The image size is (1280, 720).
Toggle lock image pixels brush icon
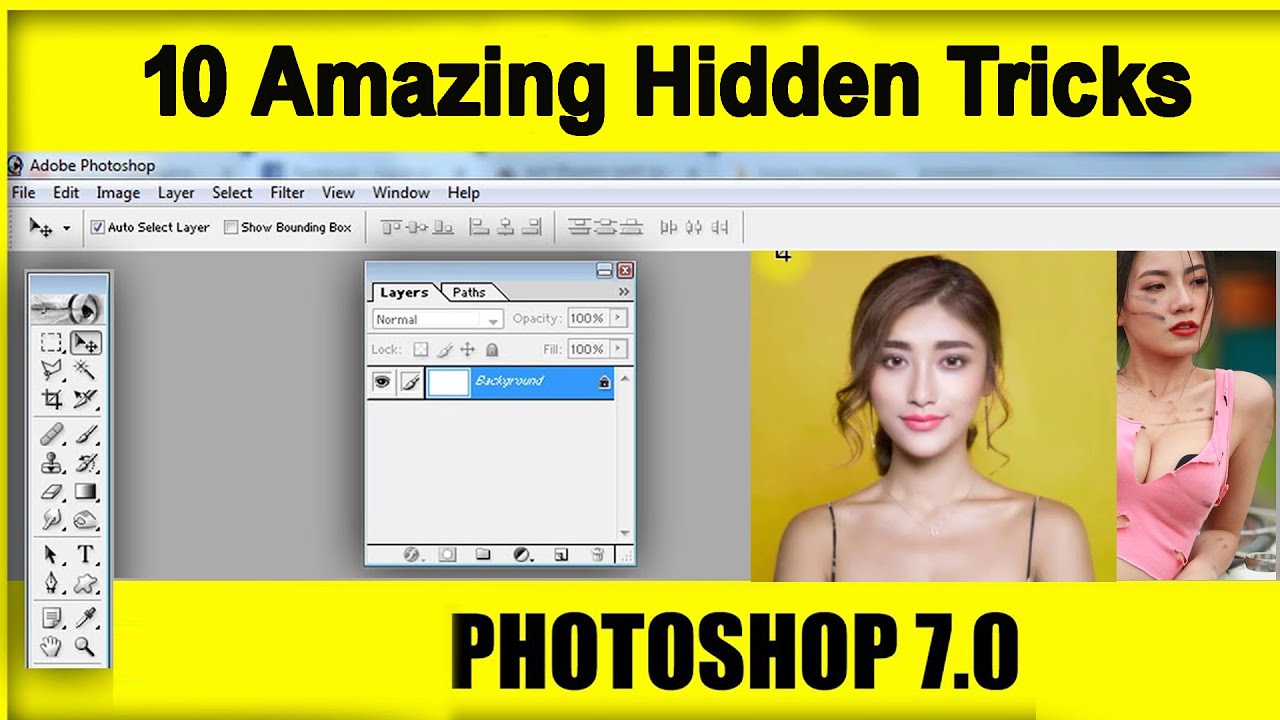pos(444,350)
